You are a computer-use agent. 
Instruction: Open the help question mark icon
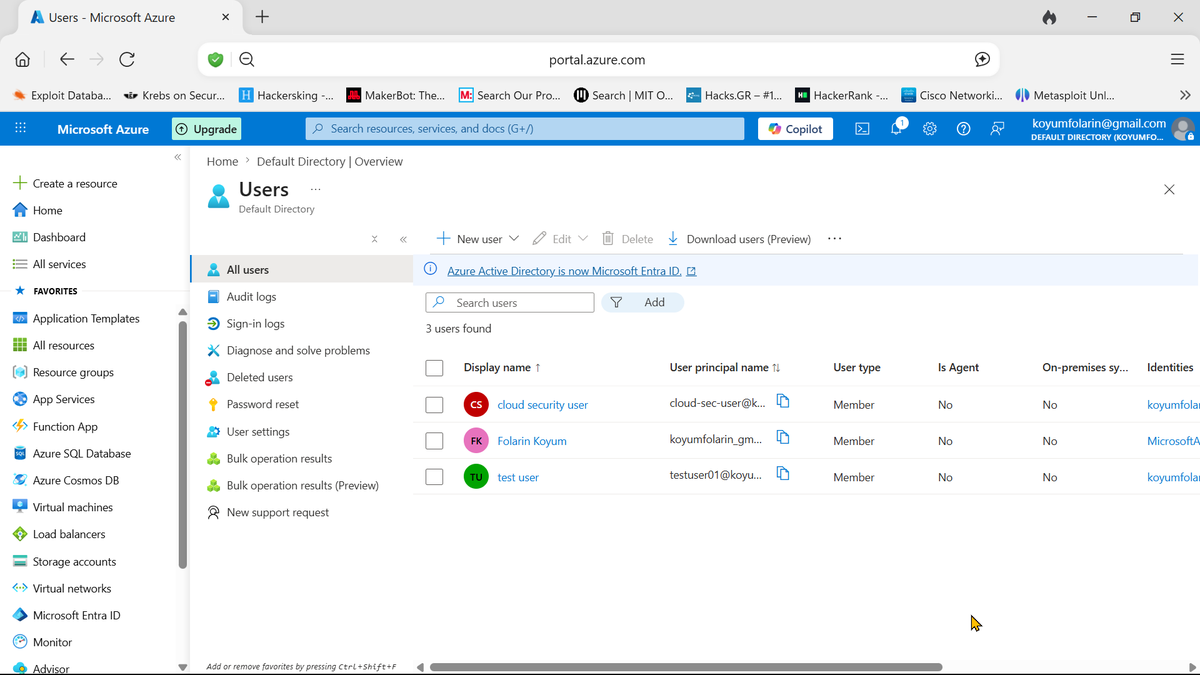point(964,128)
